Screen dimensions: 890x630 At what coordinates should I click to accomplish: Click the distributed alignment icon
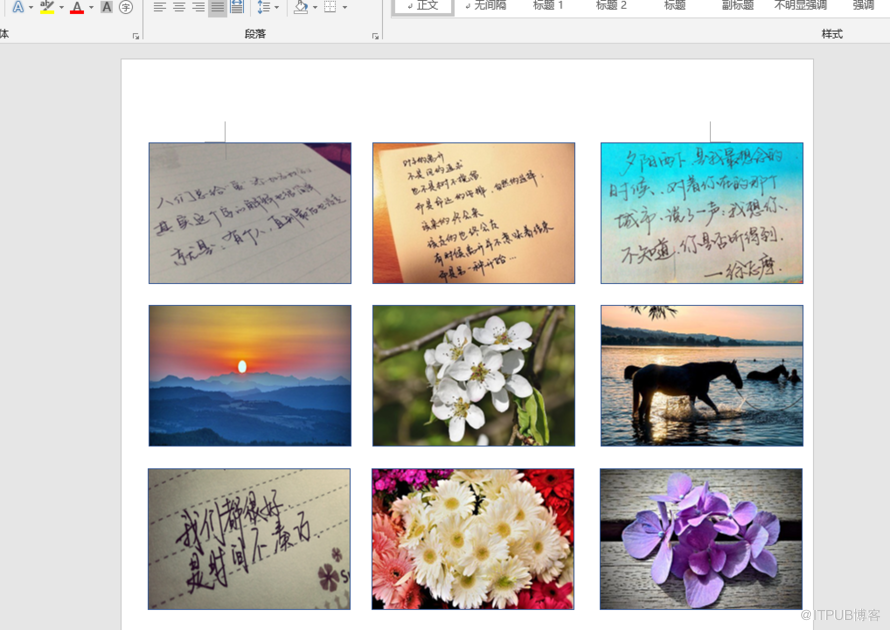[x=237, y=7]
